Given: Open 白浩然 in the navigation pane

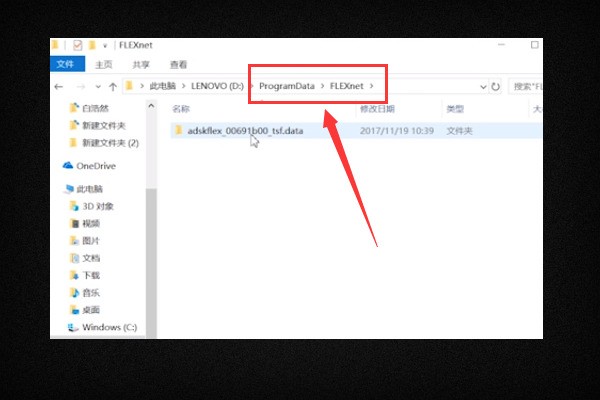Looking at the screenshot, I should click(96, 108).
